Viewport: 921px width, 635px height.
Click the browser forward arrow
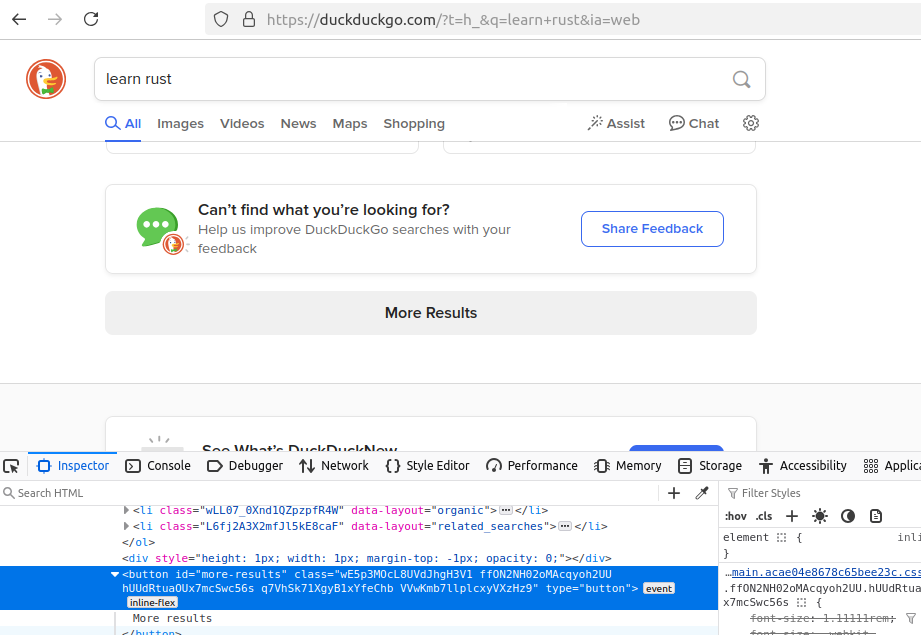tap(55, 19)
